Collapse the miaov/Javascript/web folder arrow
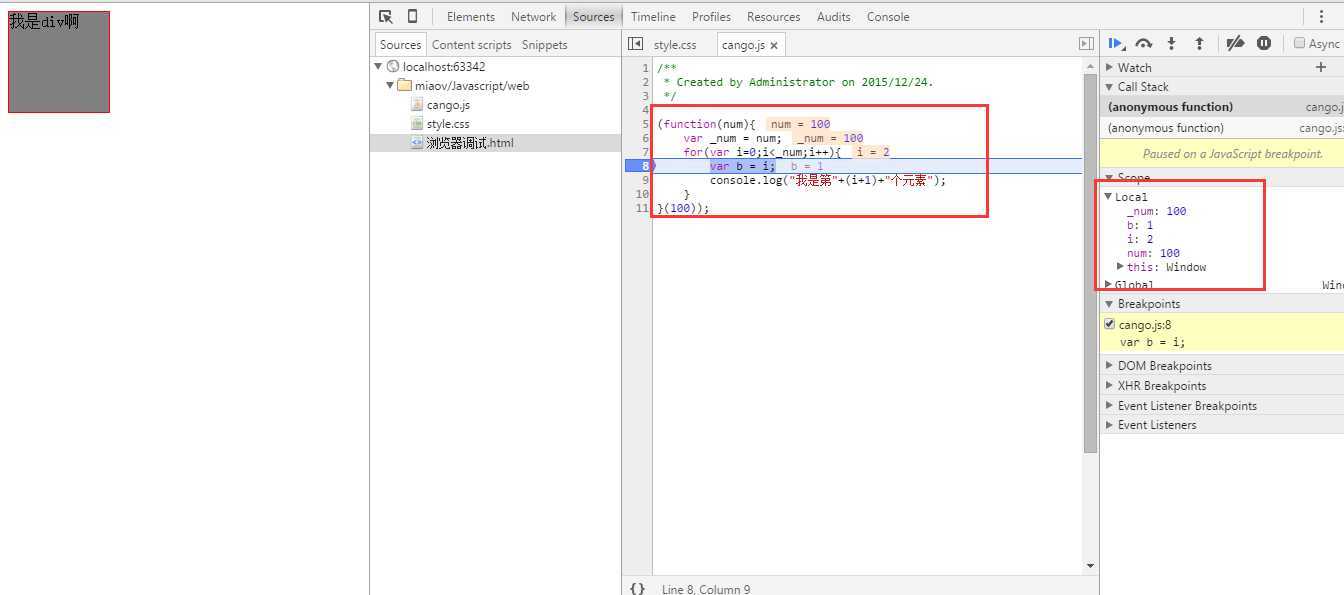This screenshot has width=1344, height=595. (390, 86)
